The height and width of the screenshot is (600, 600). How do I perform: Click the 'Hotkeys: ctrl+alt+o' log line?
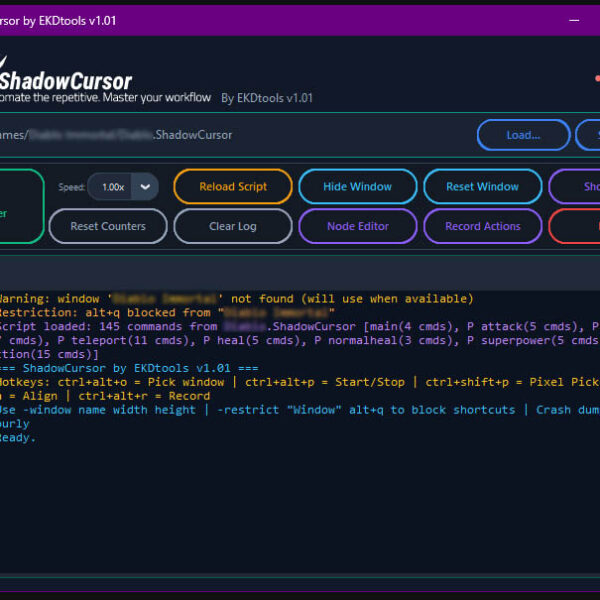tap(300, 382)
